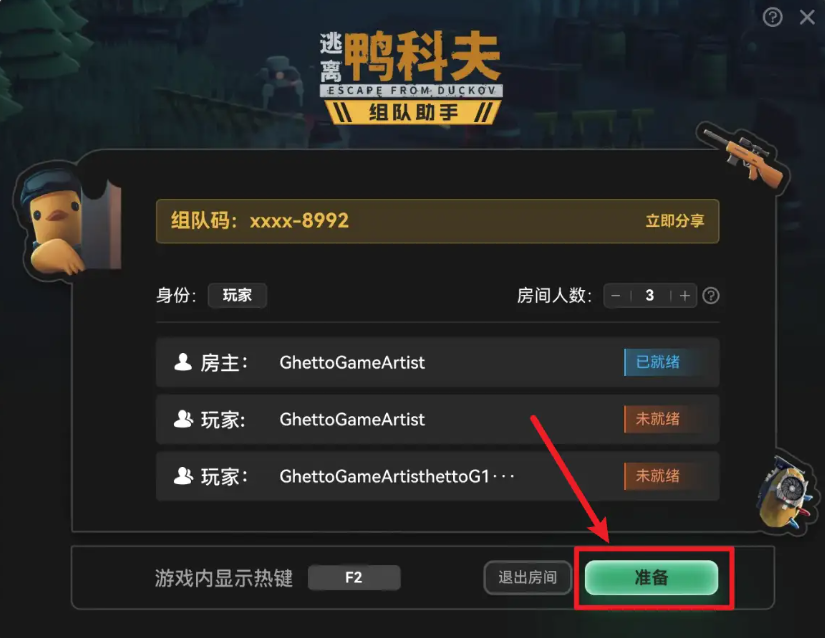This screenshot has height=638, width=825.
Task: Click 立即分享 to share team code
Action: 675,221
